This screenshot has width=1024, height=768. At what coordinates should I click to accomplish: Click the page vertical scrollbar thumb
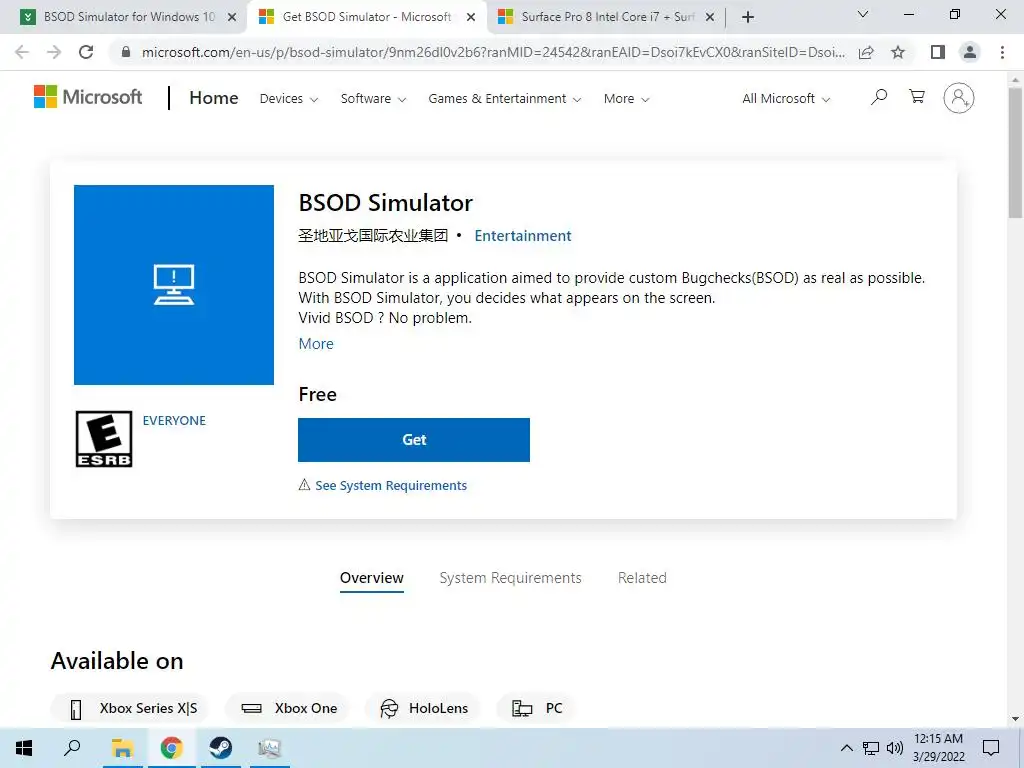(x=1015, y=152)
